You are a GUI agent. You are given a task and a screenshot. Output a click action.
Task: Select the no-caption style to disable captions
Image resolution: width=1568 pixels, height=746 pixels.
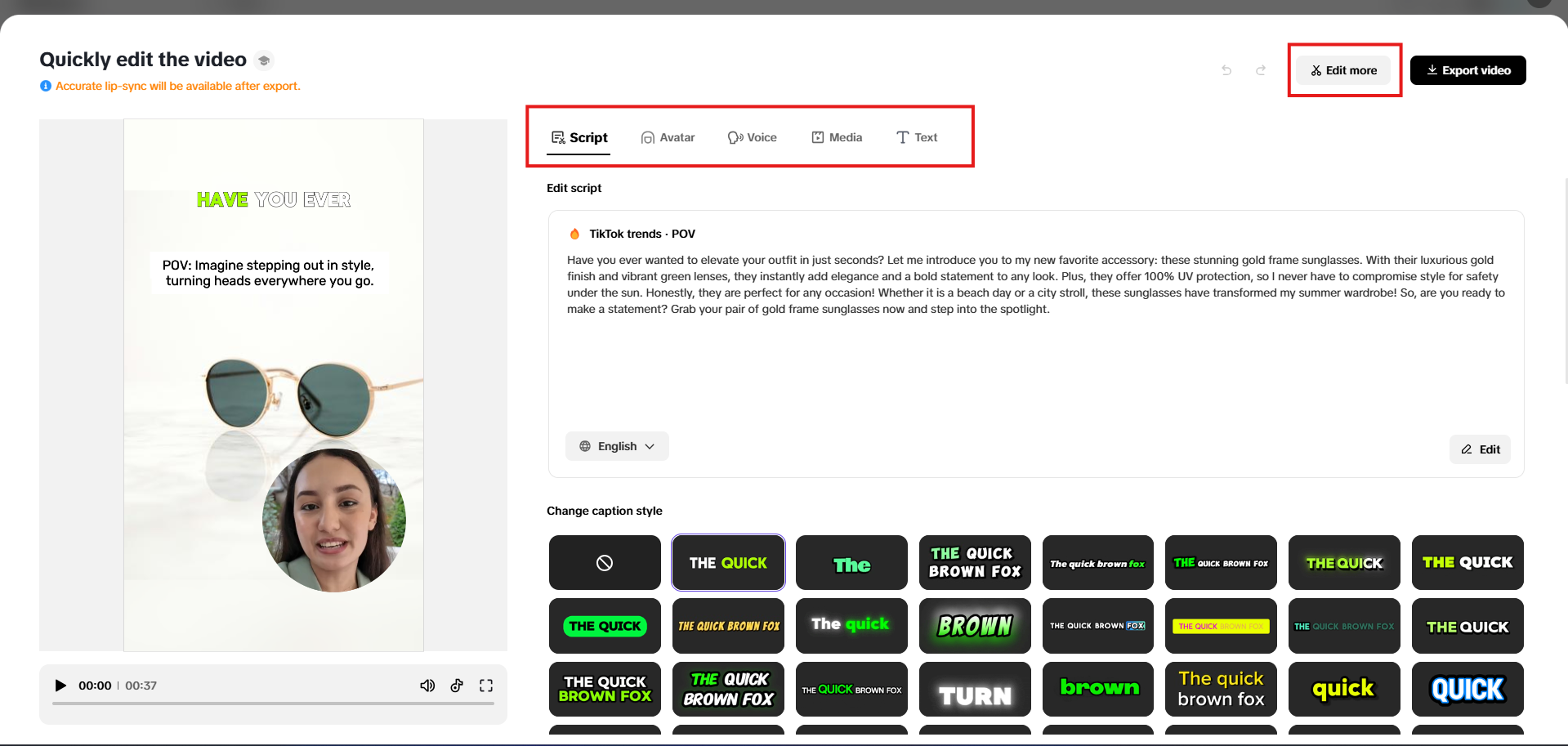(x=605, y=562)
